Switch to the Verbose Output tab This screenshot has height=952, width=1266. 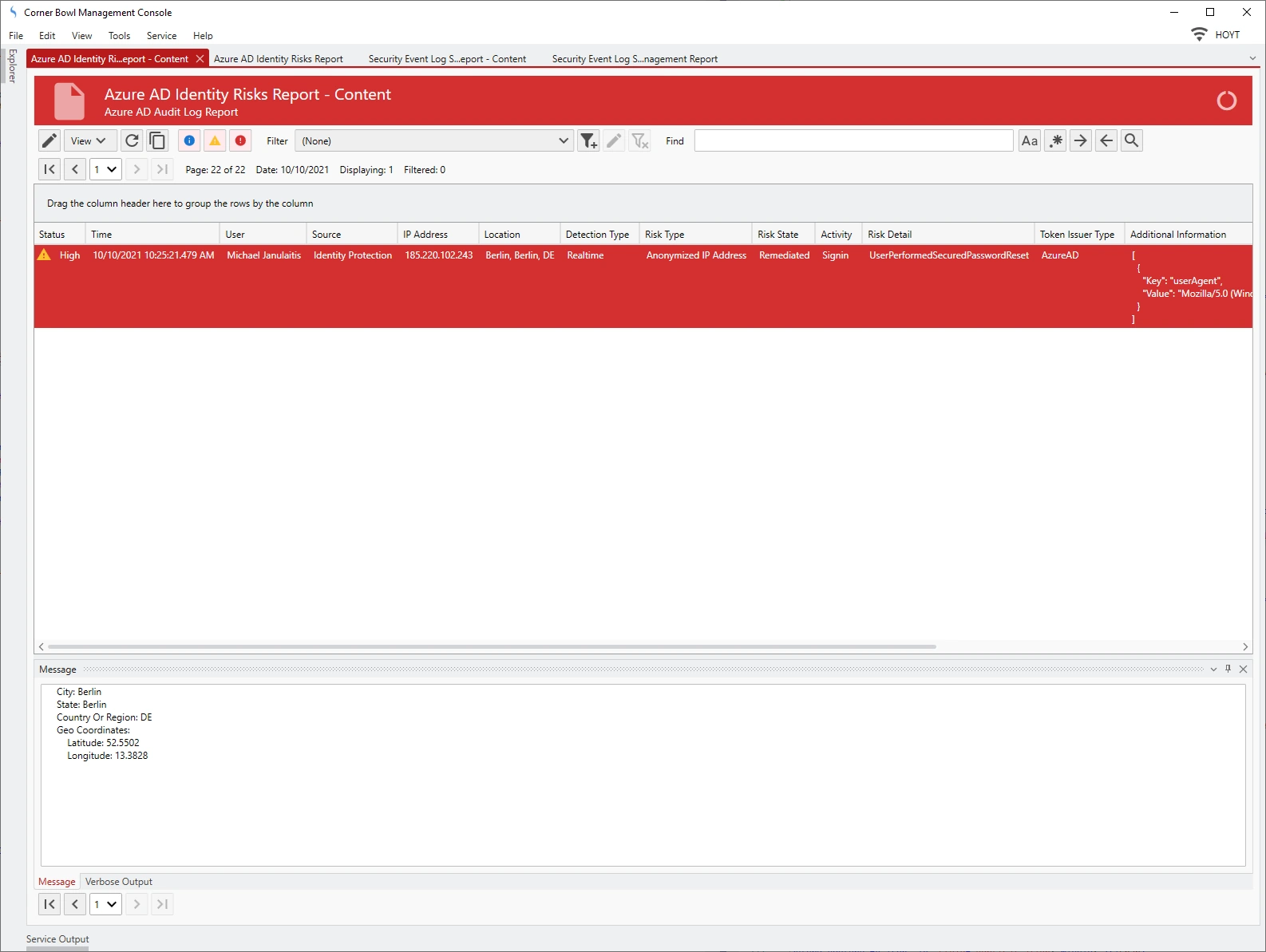[118, 882]
